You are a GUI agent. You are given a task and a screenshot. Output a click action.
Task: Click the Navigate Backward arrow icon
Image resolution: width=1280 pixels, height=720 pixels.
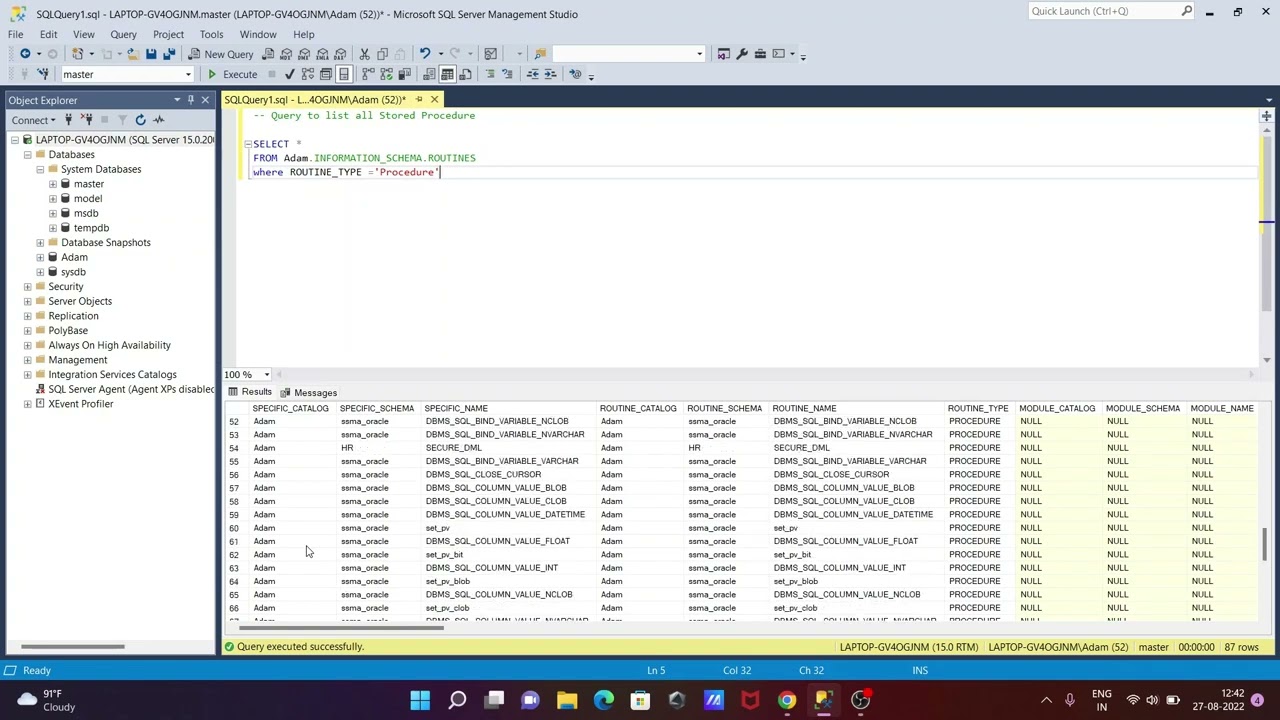pyautogui.click(x=24, y=54)
